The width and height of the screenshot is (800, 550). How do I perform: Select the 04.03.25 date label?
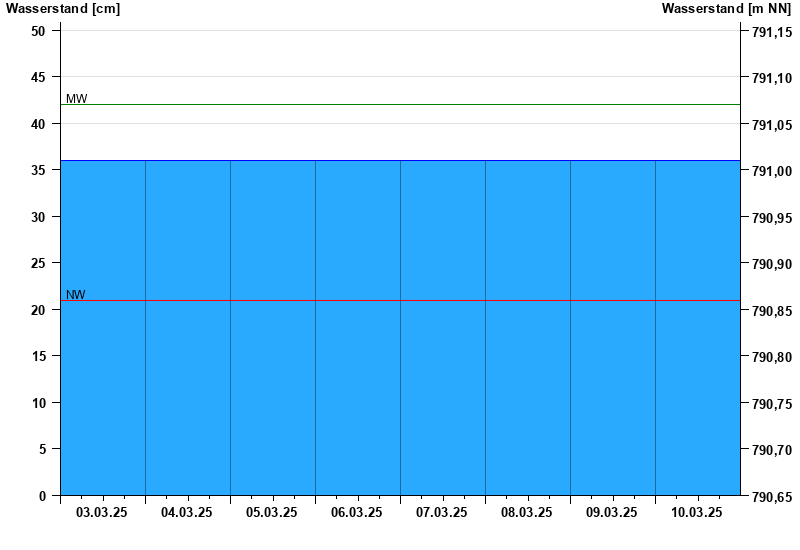(x=187, y=512)
